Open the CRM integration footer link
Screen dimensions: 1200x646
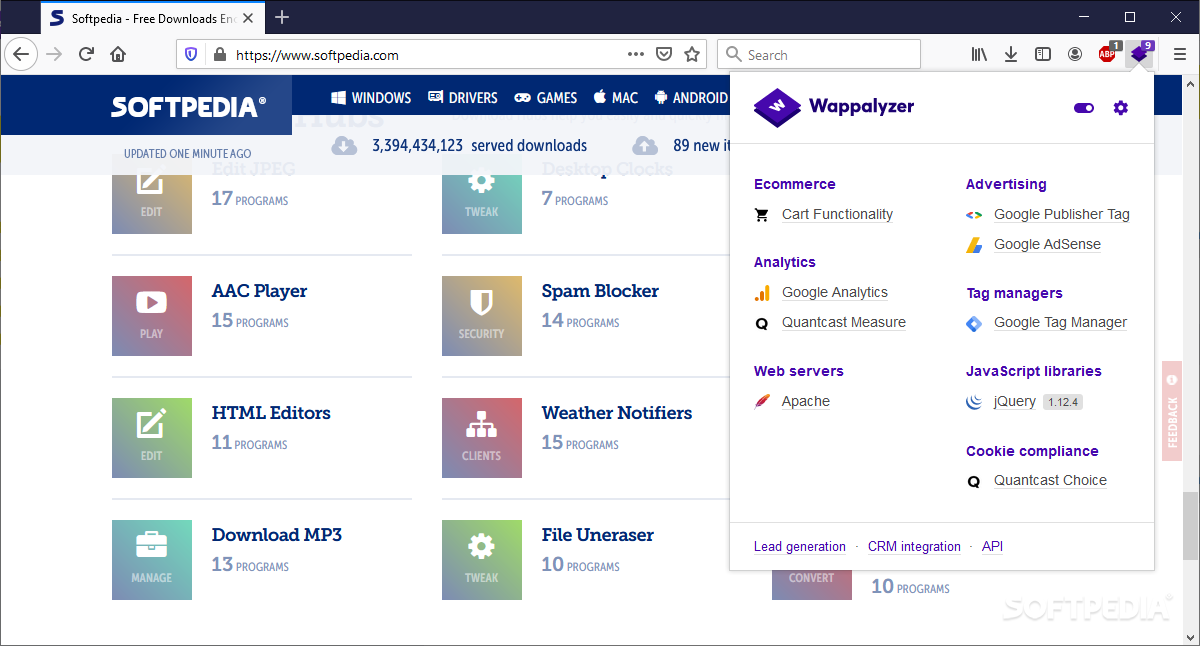[914, 546]
